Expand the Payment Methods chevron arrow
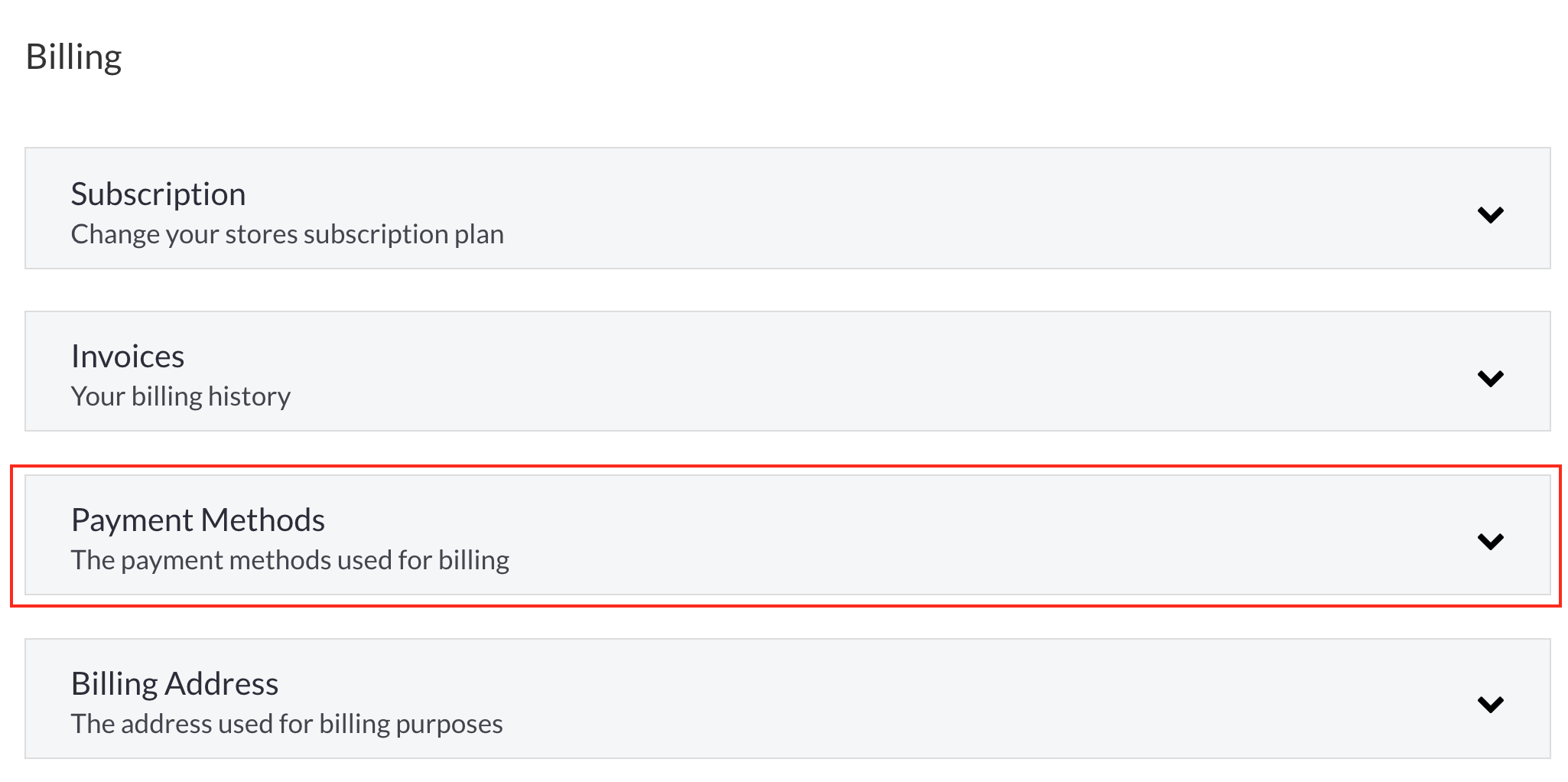 [x=1490, y=542]
